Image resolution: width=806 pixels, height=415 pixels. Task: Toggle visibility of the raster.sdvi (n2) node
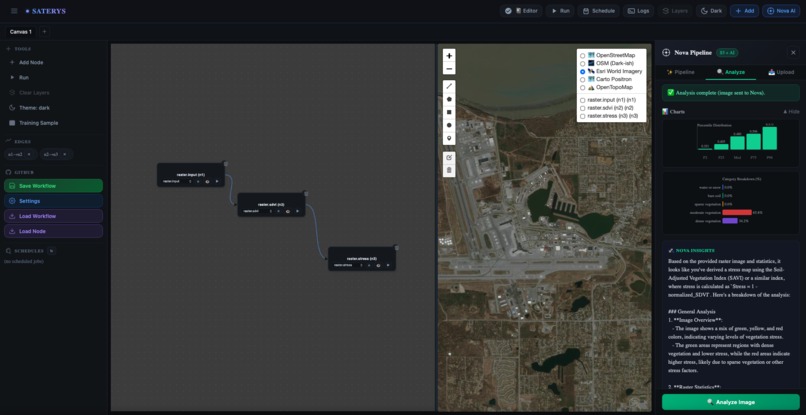pyautogui.click(x=288, y=211)
